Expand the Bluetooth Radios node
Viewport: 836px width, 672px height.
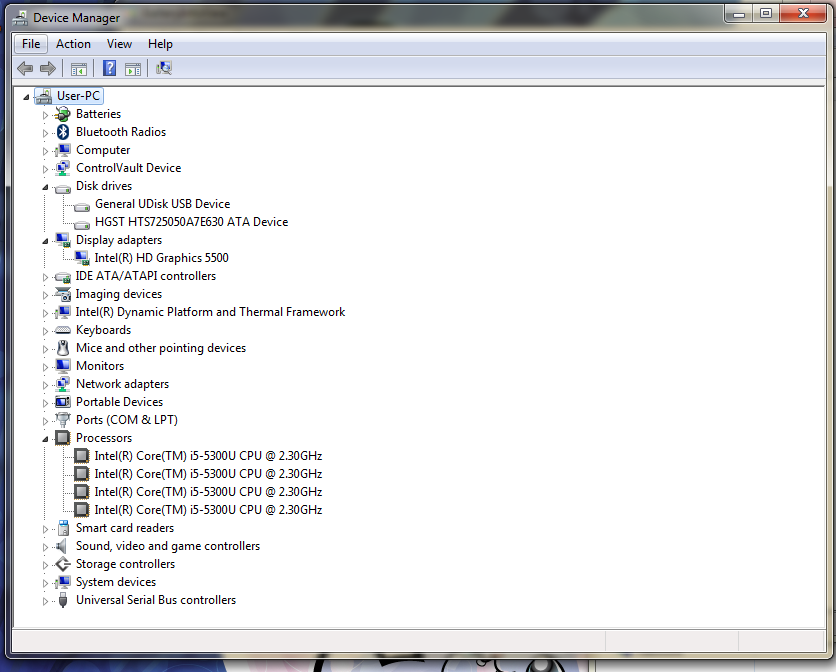pos(45,133)
